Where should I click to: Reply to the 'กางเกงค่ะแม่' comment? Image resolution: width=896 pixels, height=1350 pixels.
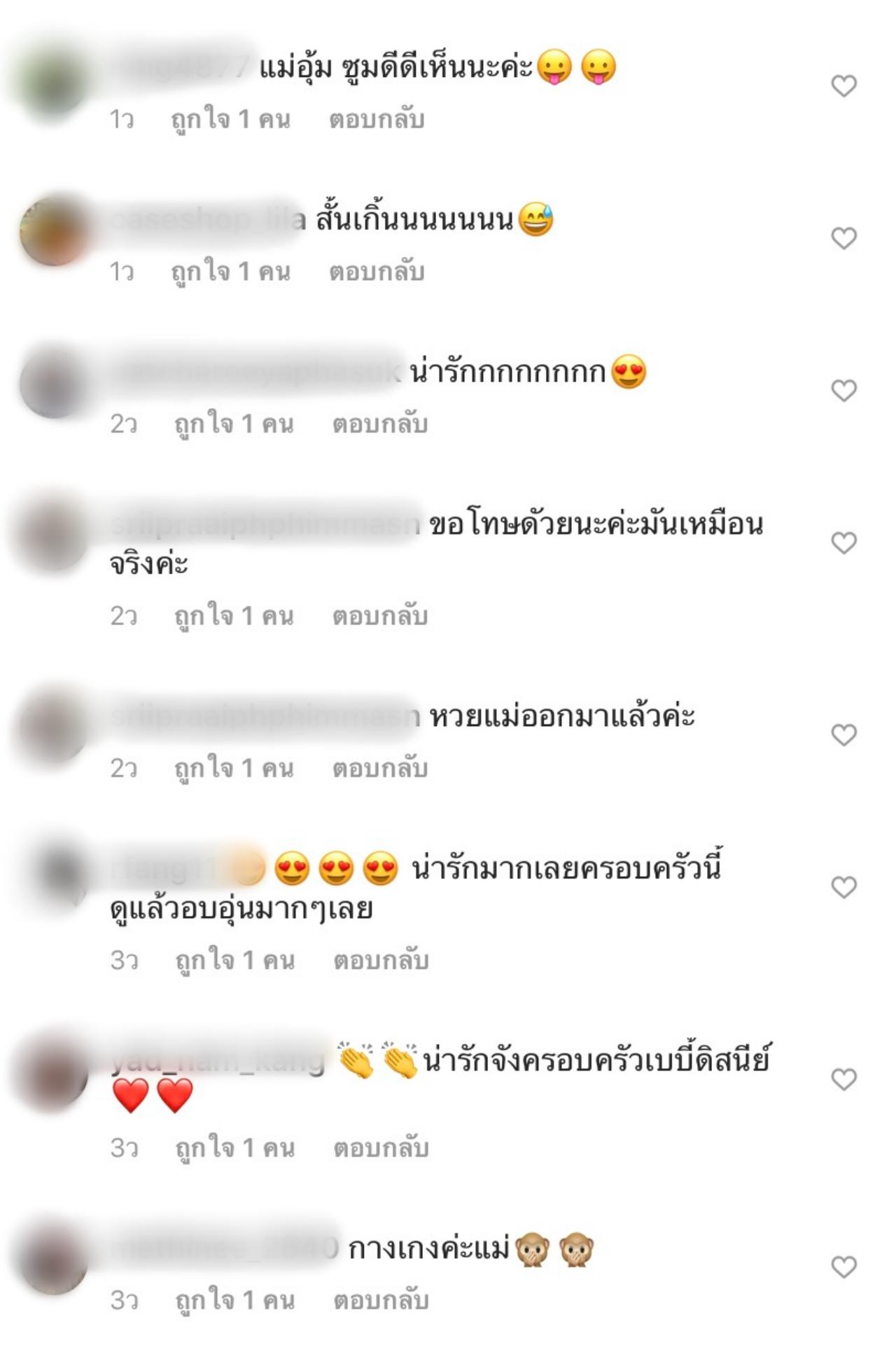click(x=381, y=1300)
